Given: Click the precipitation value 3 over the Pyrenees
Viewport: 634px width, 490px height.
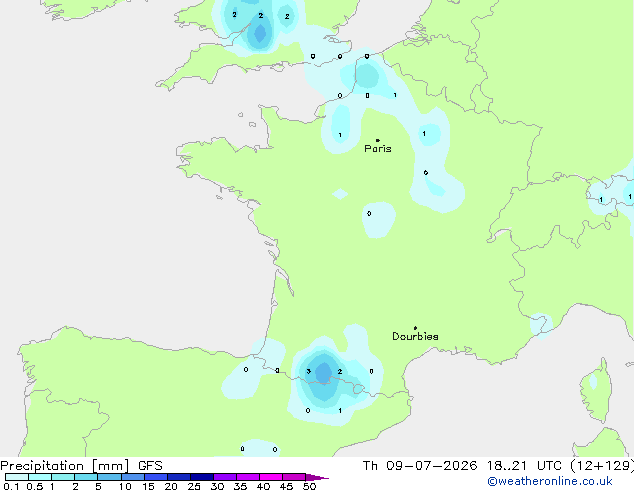Looking at the screenshot, I should tap(309, 372).
